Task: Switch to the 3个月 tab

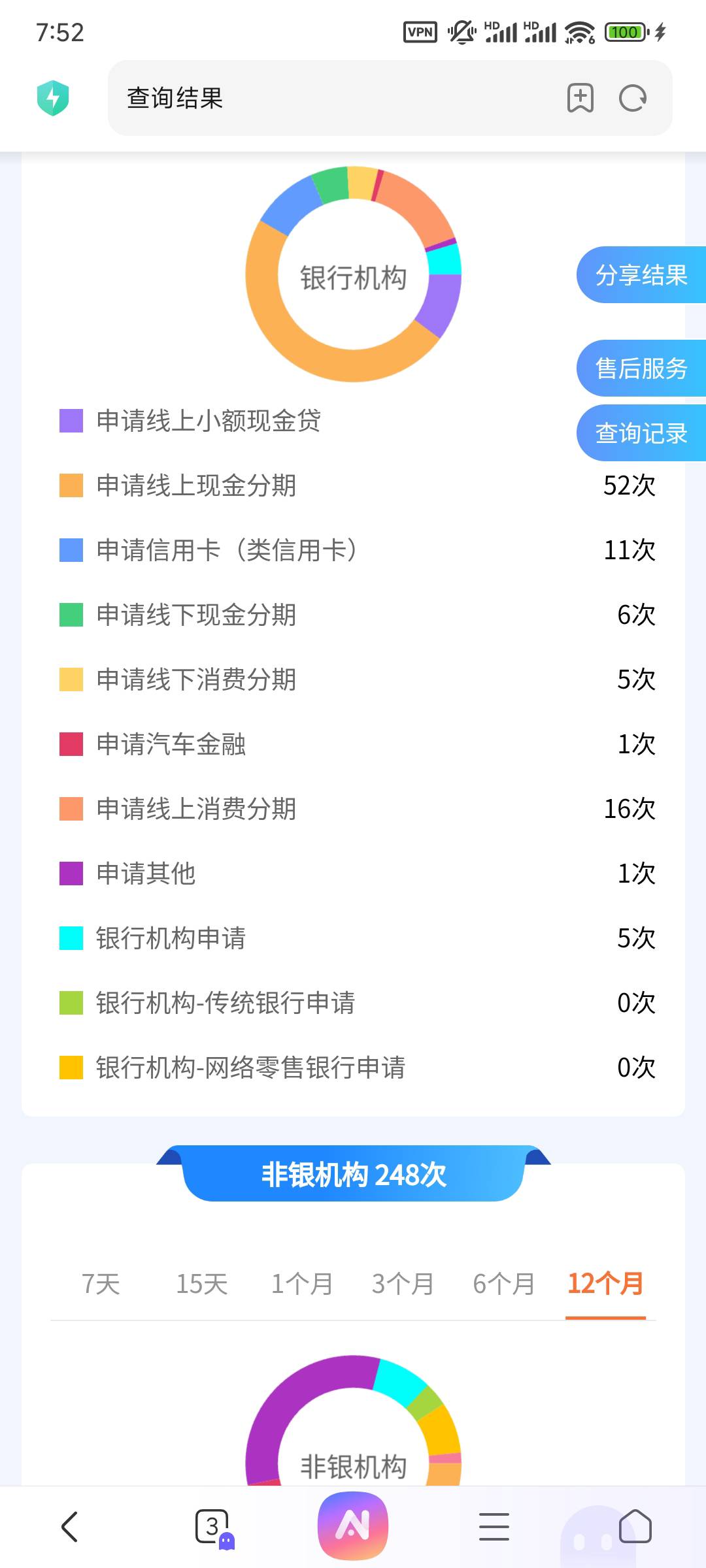Action: pyautogui.click(x=403, y=1284)
